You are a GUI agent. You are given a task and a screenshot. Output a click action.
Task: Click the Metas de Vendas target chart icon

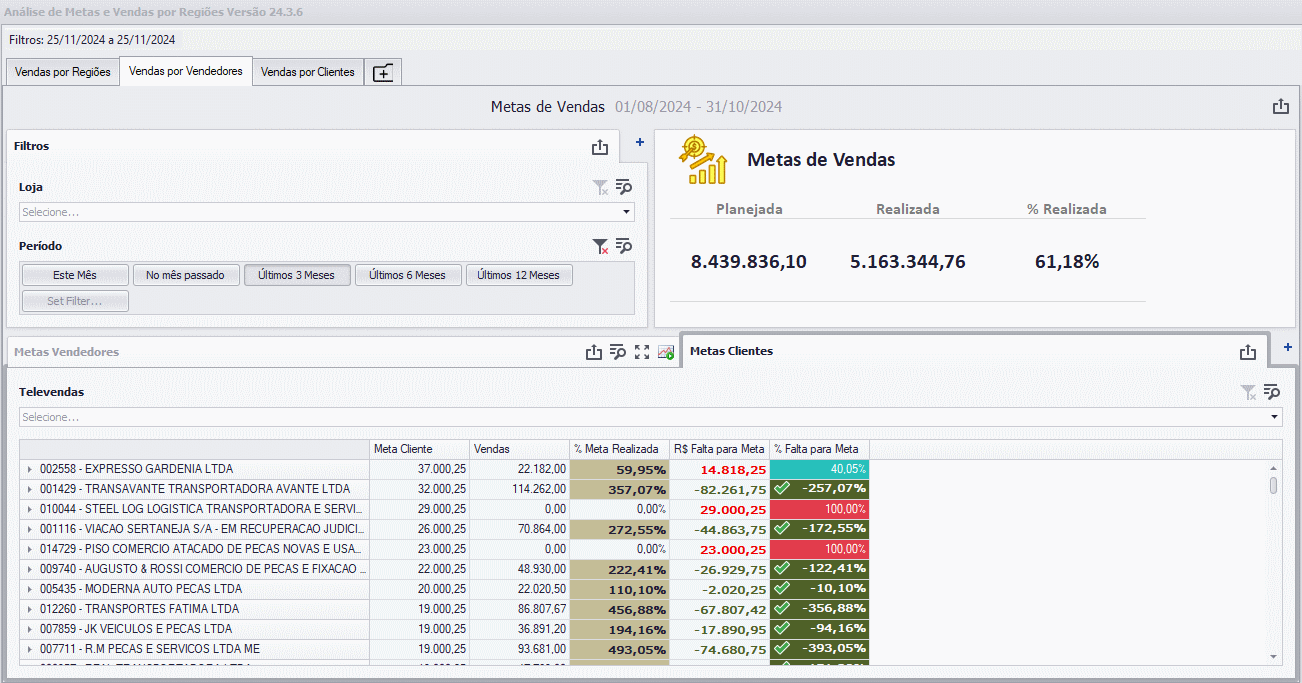point(703,160)
